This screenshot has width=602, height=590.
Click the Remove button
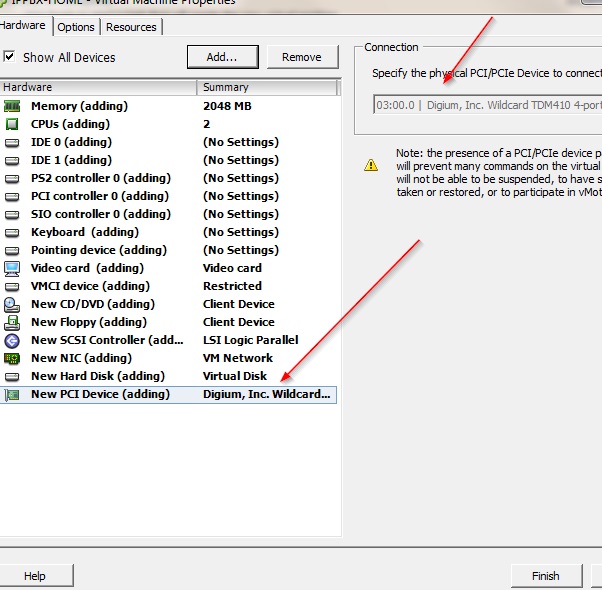point(301,57)
